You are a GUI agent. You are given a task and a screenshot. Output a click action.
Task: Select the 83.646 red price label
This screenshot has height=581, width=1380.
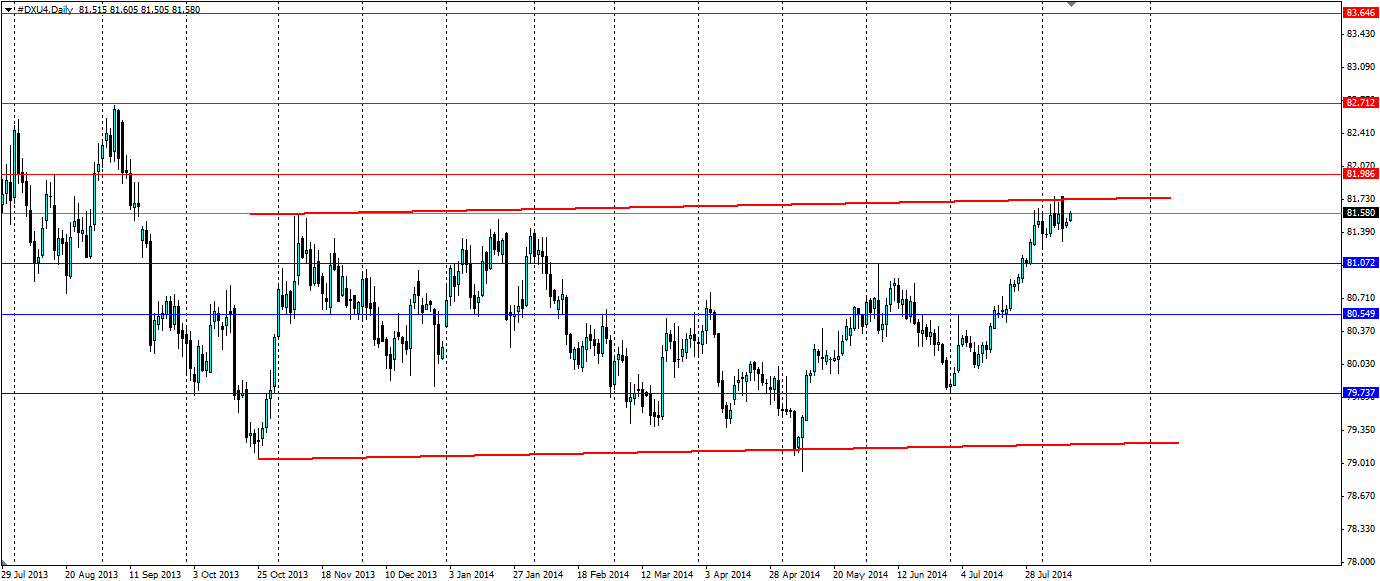[x=1359, y=13]
